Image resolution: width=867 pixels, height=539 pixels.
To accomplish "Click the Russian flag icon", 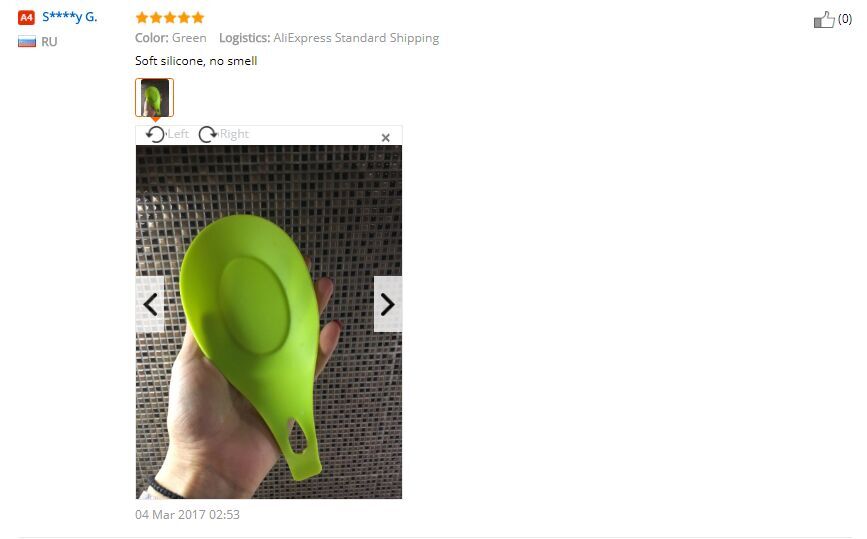I will (27, 42).
